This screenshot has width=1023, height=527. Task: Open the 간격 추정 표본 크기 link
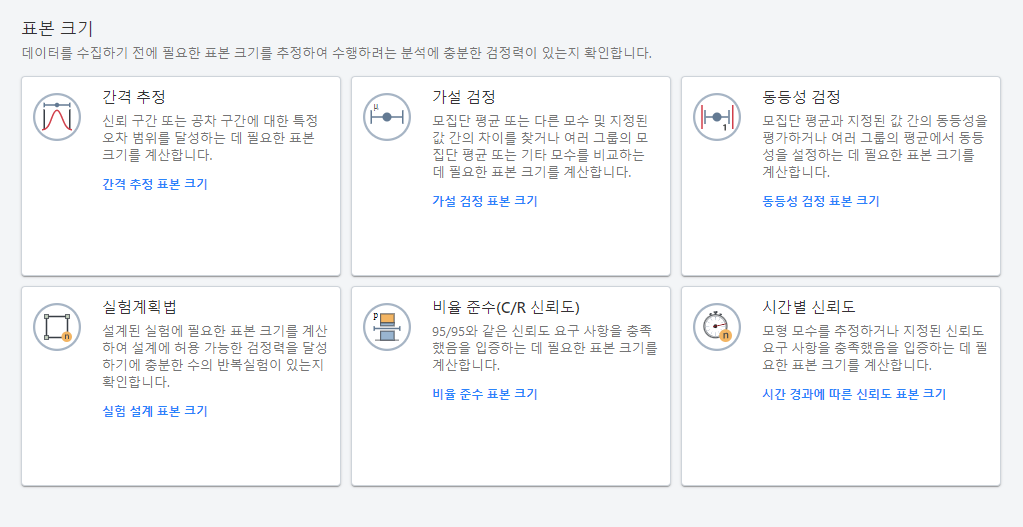click(x=155, y=184)
